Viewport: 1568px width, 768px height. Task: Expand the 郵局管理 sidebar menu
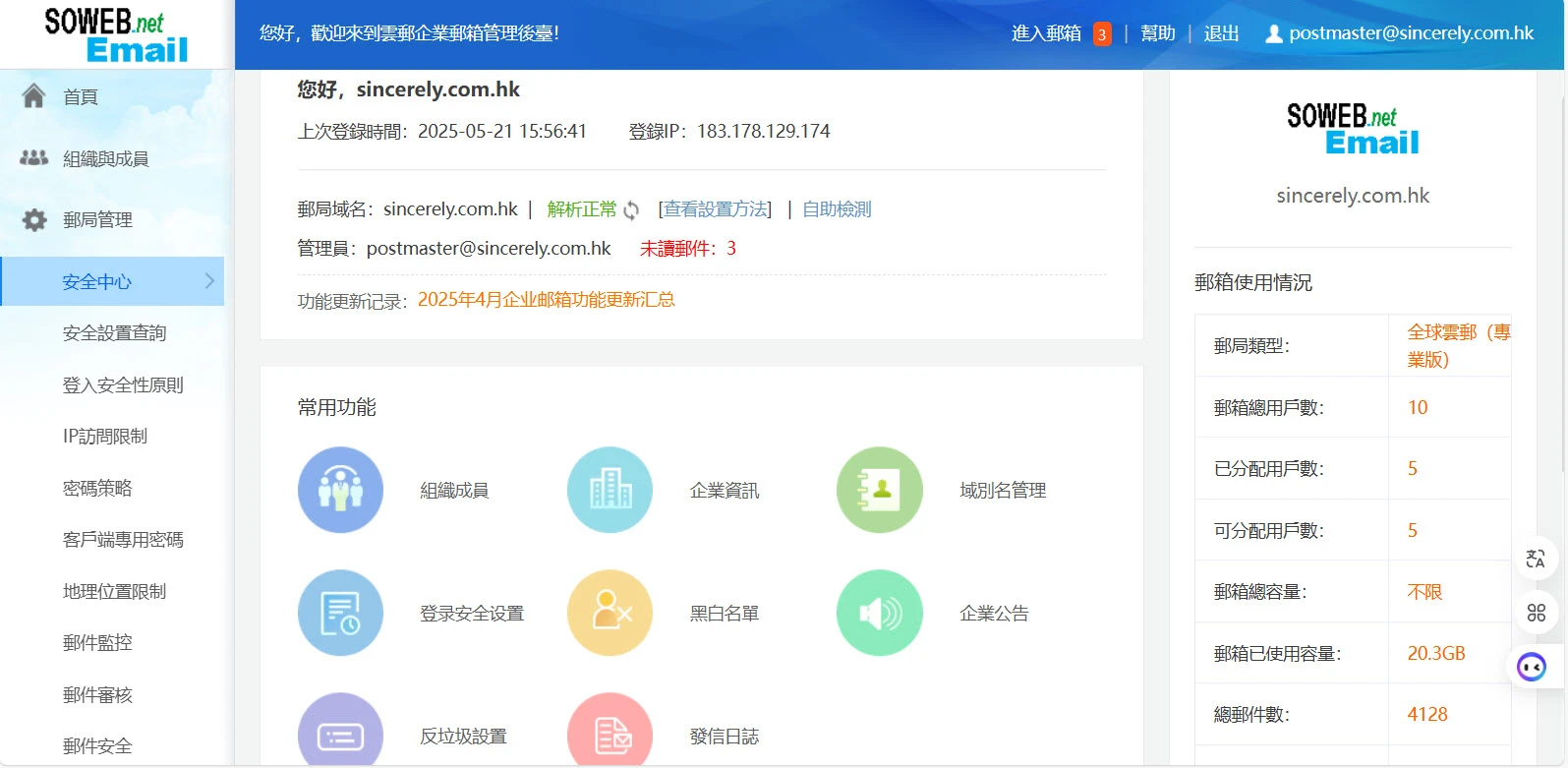(97, 220)
